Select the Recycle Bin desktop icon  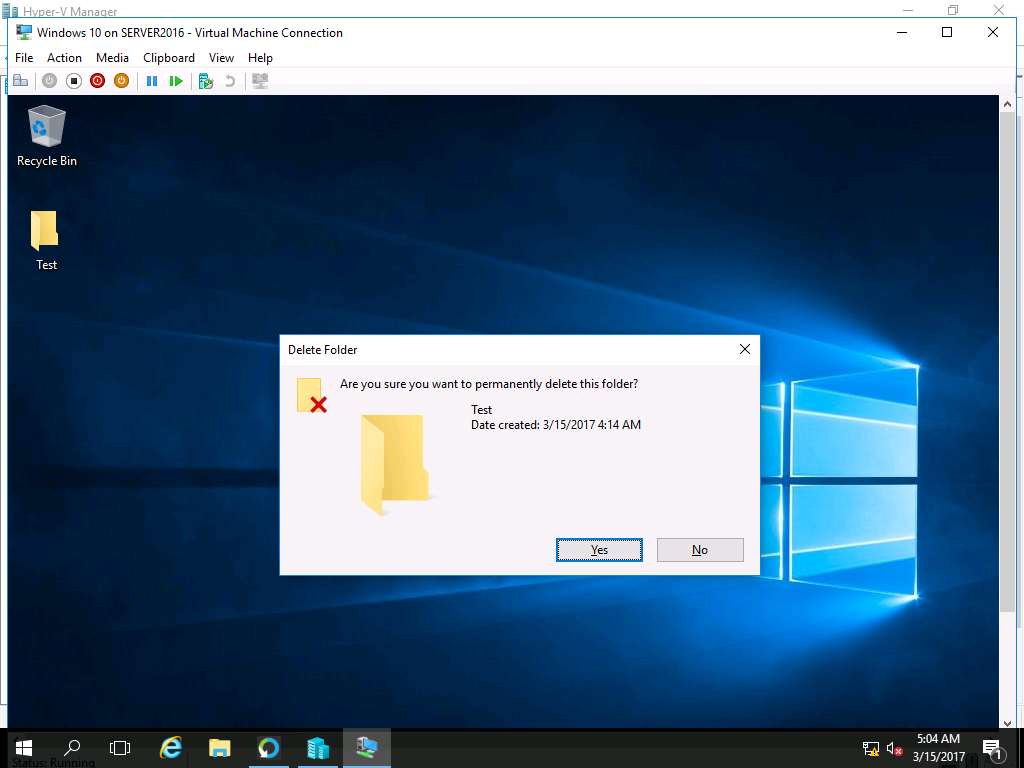coord(46,136)
